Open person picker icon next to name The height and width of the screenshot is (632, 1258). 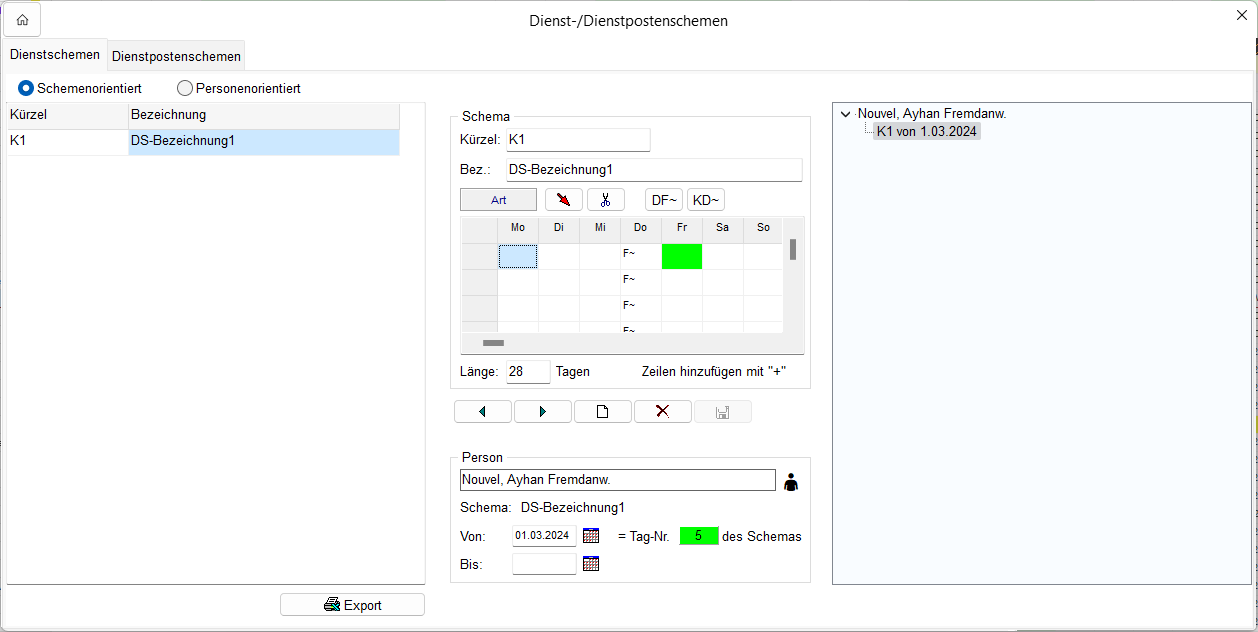[791, 481]
